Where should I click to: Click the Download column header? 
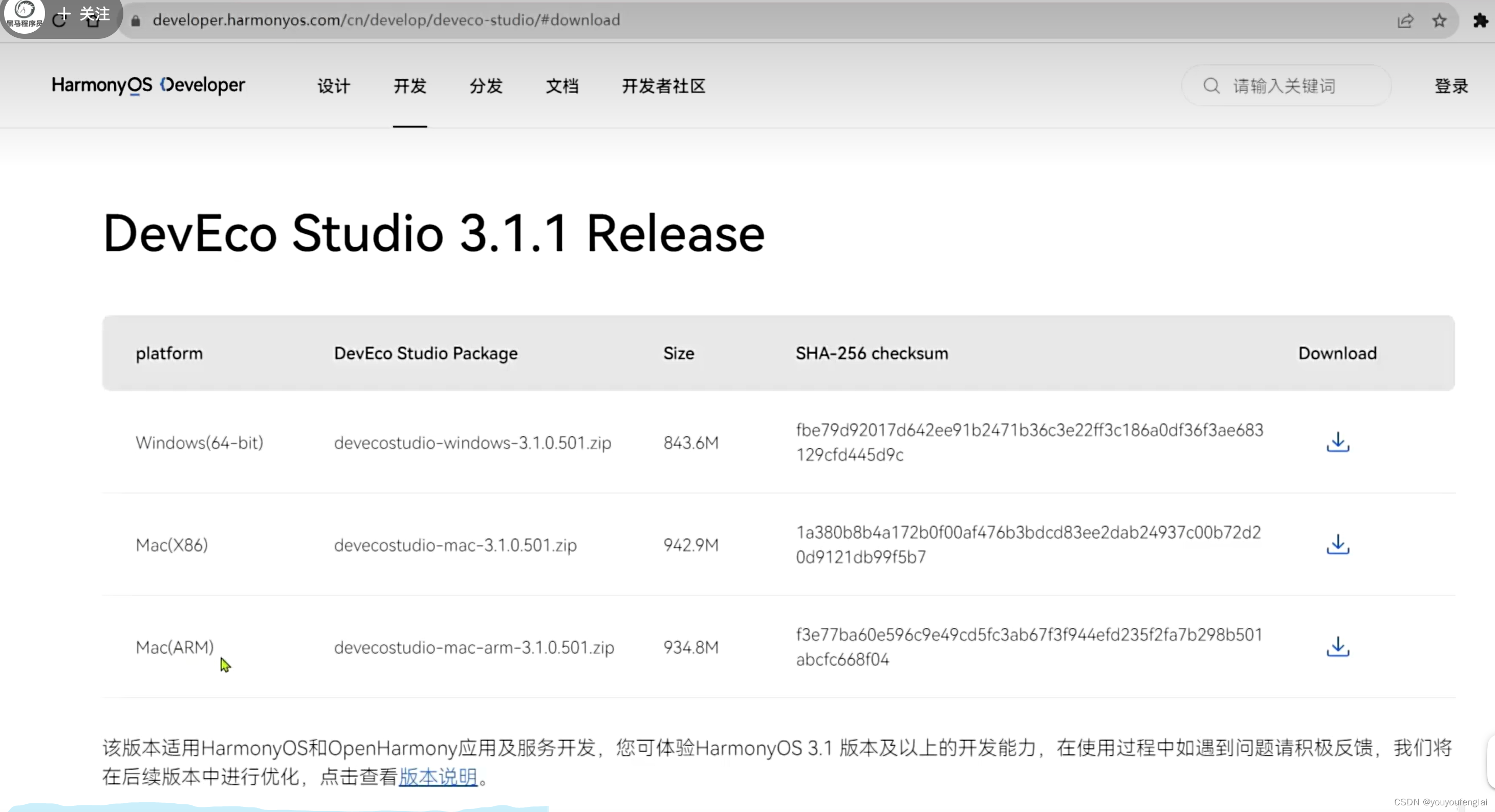click(1337, 353)
